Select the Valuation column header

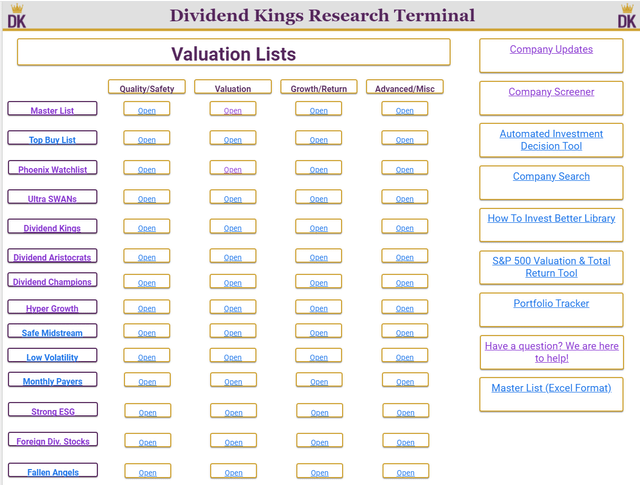(x=233, y=87)
